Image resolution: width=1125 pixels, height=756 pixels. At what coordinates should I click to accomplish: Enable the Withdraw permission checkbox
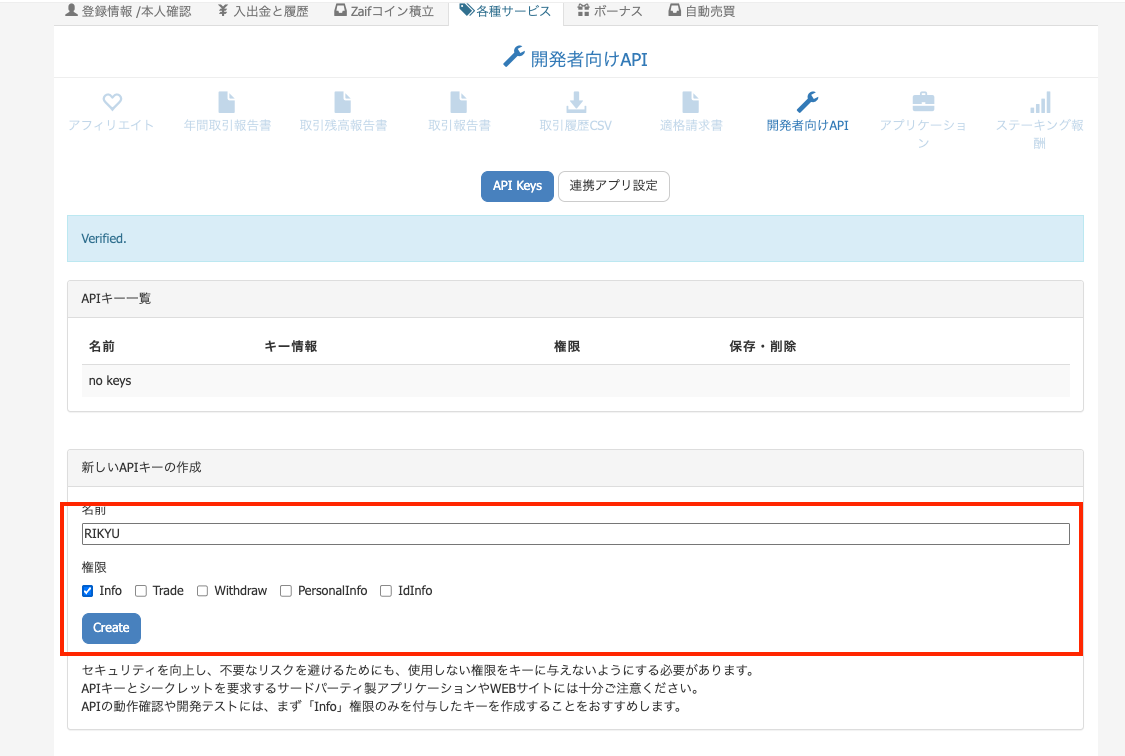point(203,591)
